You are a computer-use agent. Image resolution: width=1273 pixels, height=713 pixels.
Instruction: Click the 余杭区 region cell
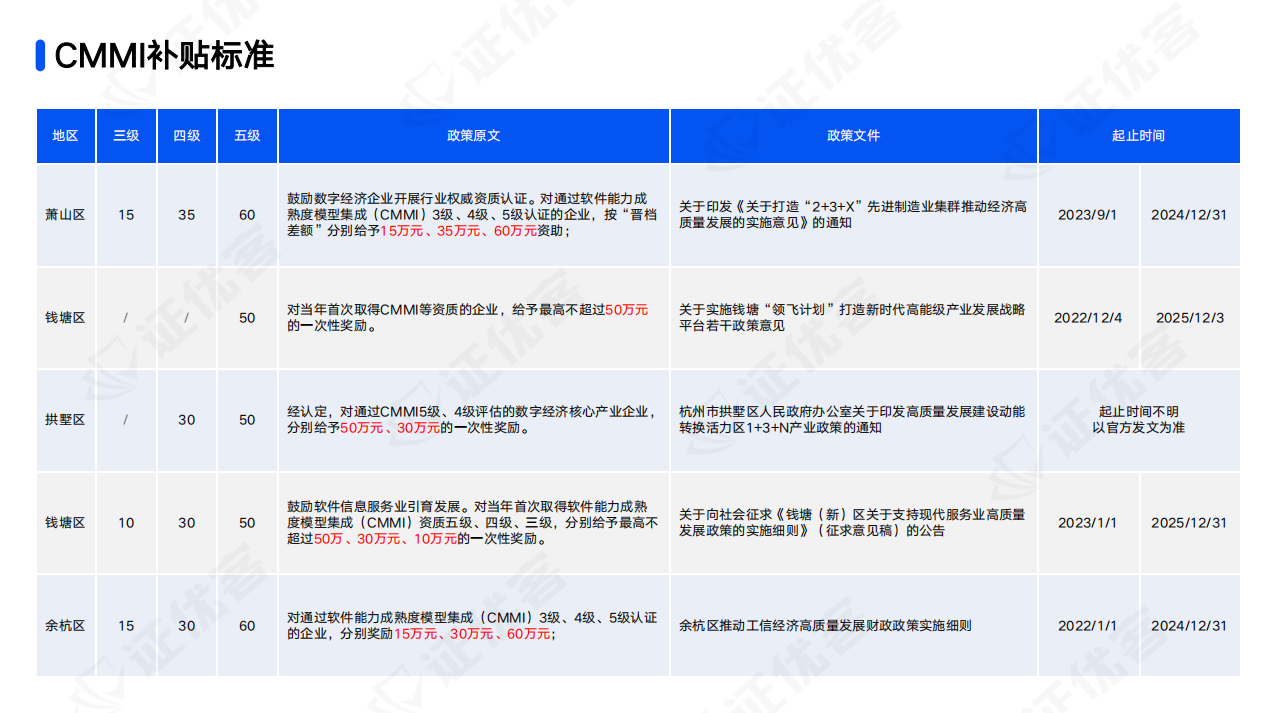[65, 626]
